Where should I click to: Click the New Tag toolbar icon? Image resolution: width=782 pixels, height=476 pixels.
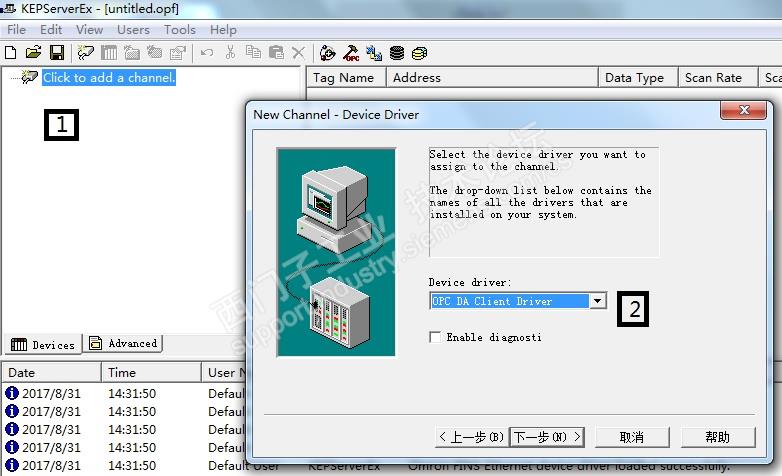pos(155,52)
